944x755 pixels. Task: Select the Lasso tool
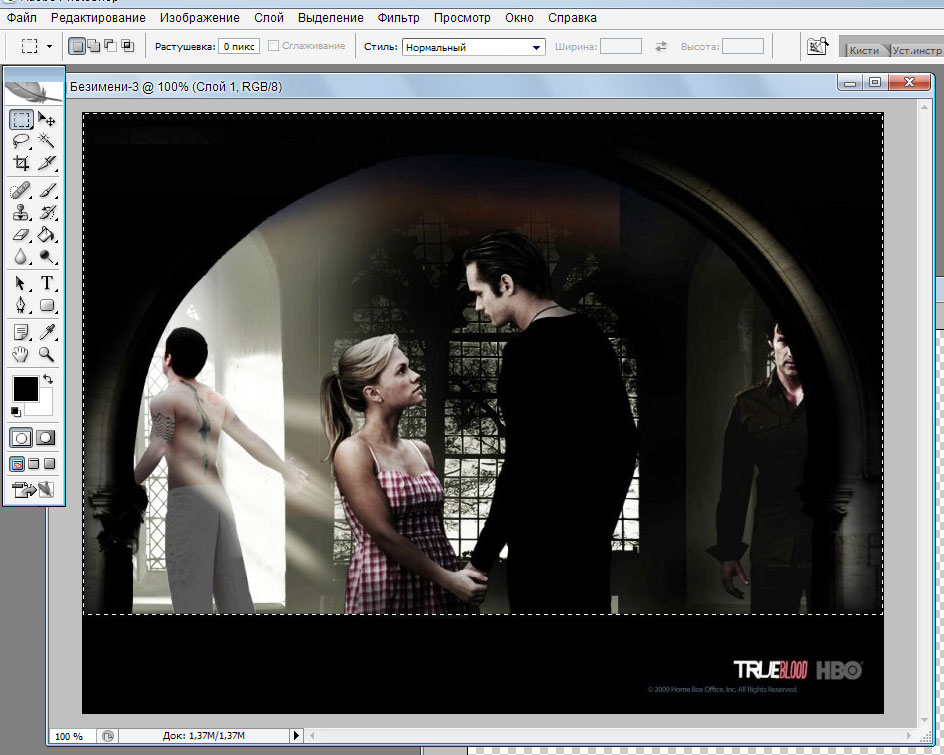click(21, 141)
